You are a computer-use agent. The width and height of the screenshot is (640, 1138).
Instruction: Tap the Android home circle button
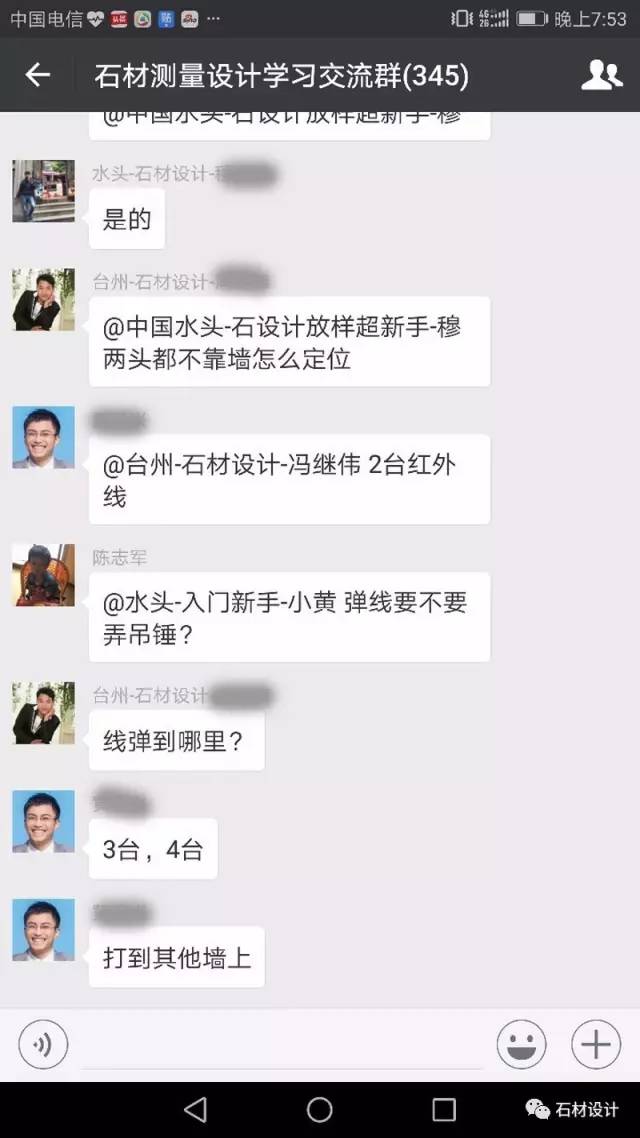(x=319, y=1109)
